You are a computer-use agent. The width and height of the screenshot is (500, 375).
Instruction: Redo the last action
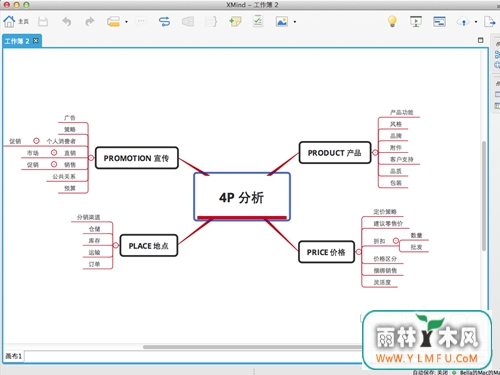[x=89, y=22]
